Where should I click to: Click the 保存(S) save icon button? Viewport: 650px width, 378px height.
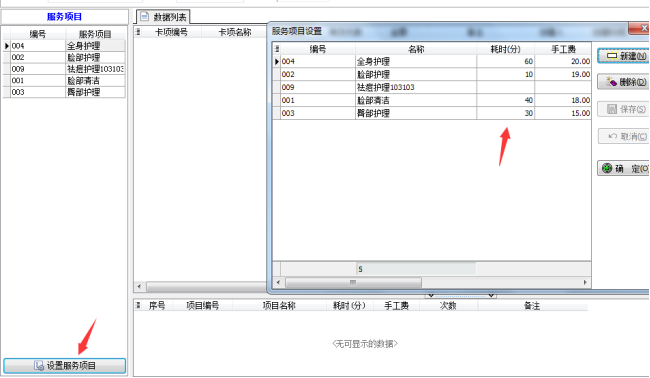click(x=612, y=109)
